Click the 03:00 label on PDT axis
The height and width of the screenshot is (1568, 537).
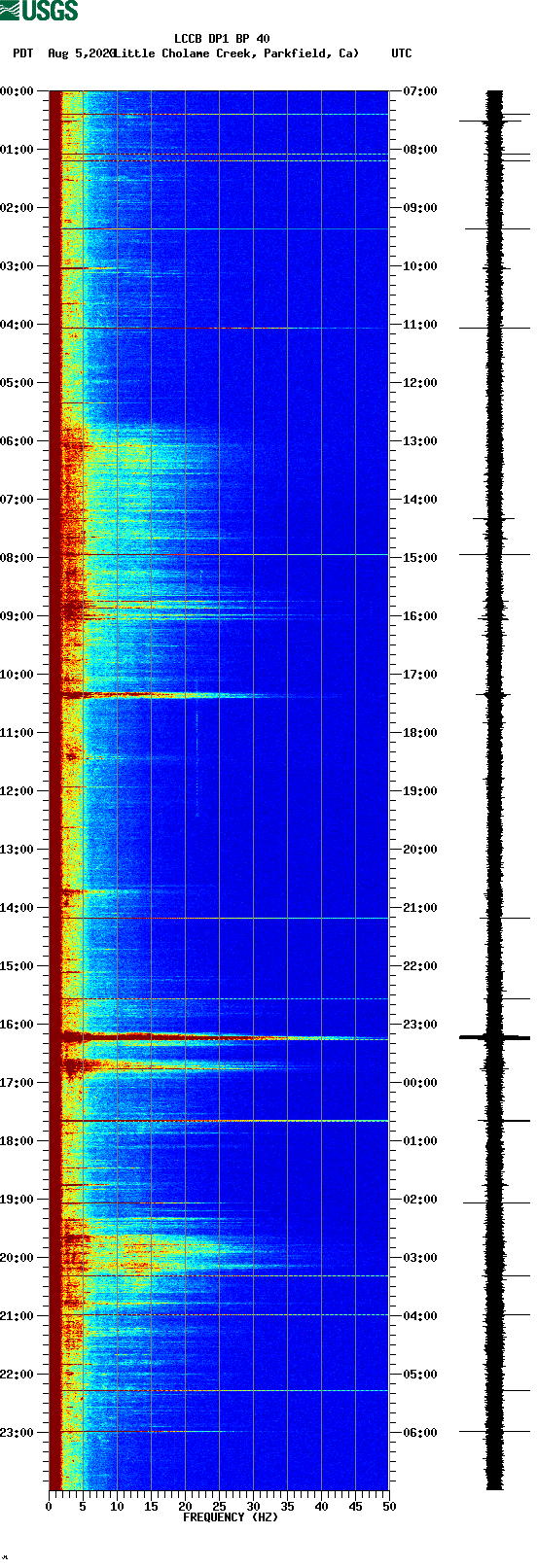[x=18, y=266]
